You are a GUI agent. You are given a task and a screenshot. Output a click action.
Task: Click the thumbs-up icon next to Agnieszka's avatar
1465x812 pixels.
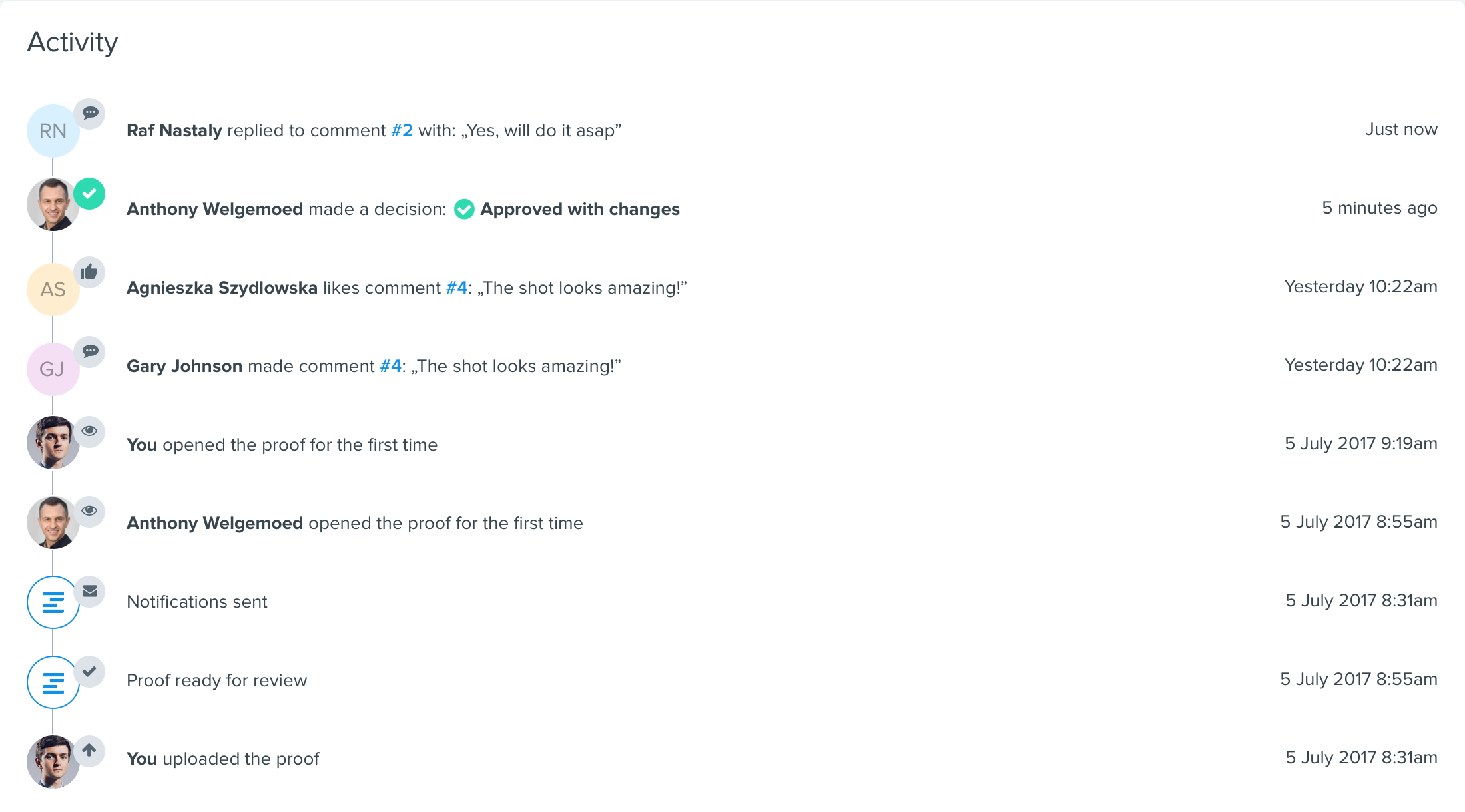89,272
